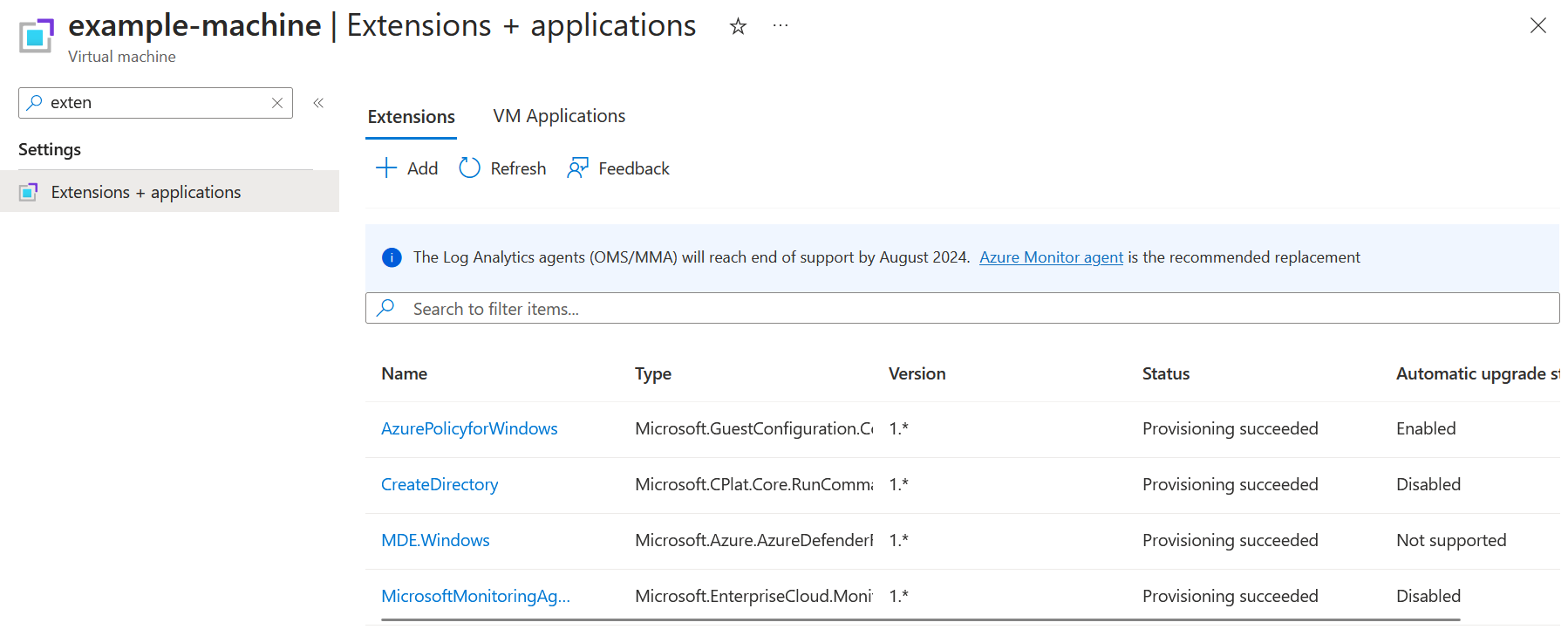This screenshot has height=636, width=1568.
Task: Open the Azure Monitor agent link
Action: click(1051, 257)
